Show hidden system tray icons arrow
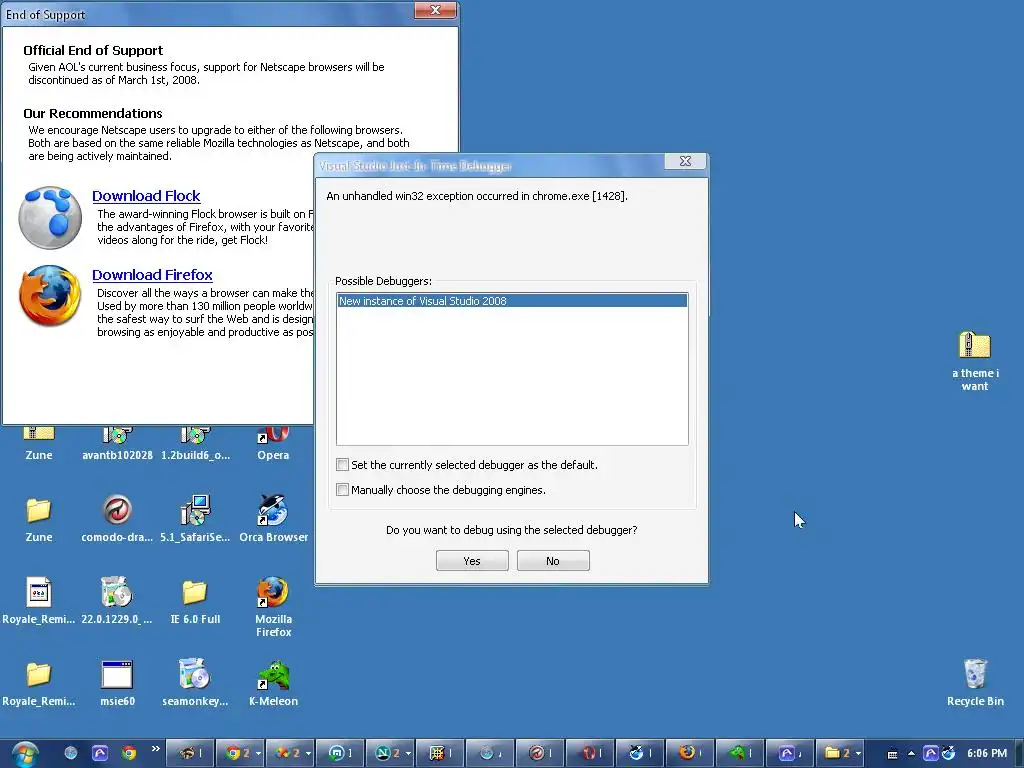 [x=912, y=754]
